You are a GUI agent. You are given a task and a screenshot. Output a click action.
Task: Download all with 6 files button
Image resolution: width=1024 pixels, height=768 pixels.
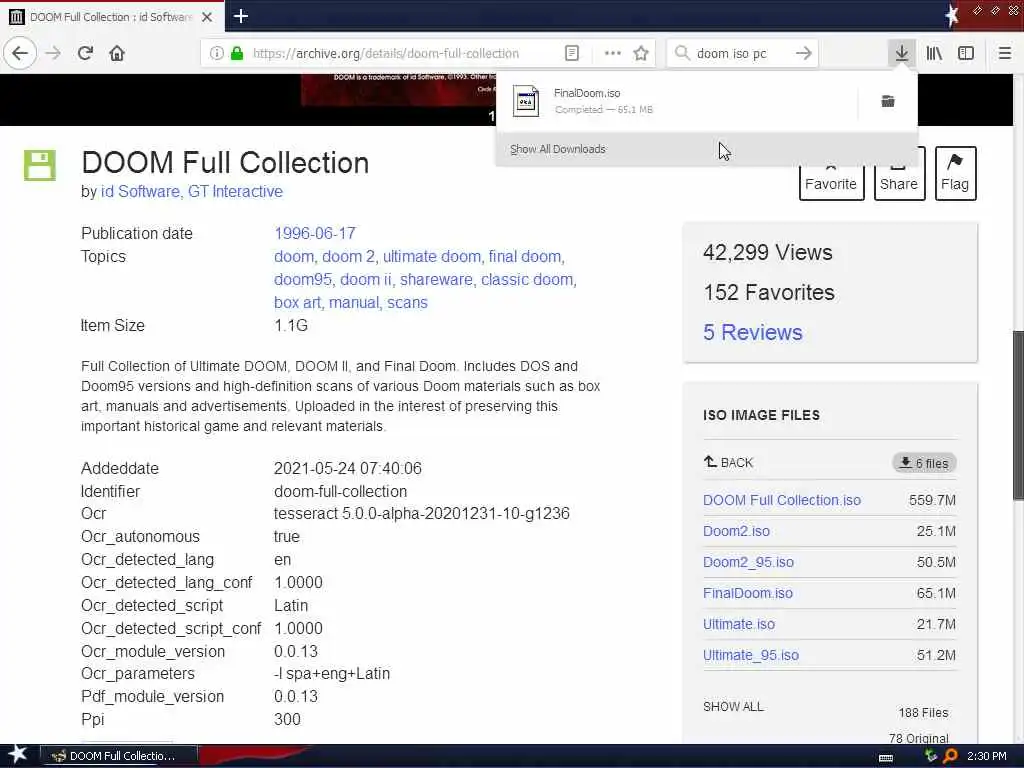[925, 463]
